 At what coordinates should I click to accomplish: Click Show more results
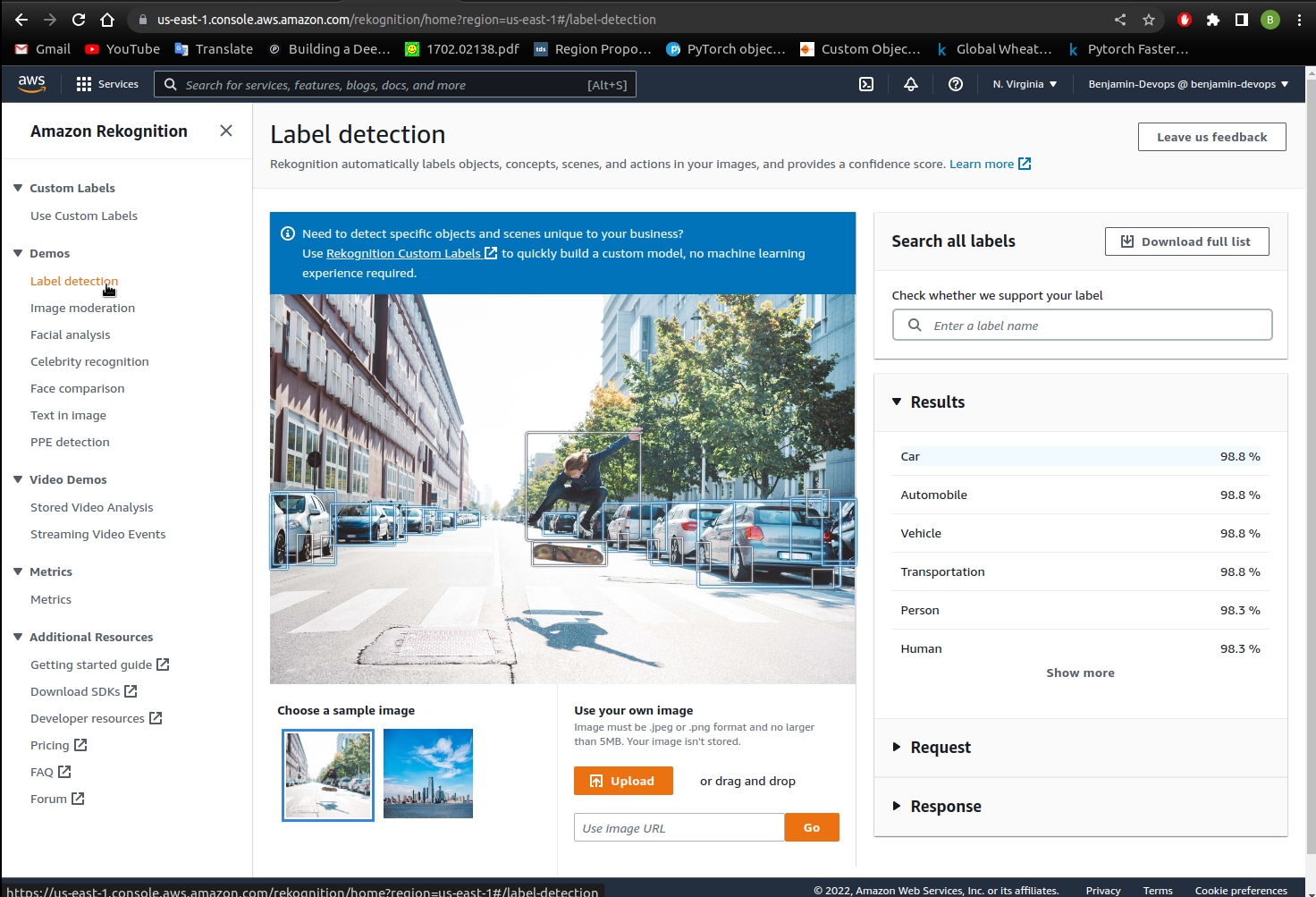tap(1080, 673)
